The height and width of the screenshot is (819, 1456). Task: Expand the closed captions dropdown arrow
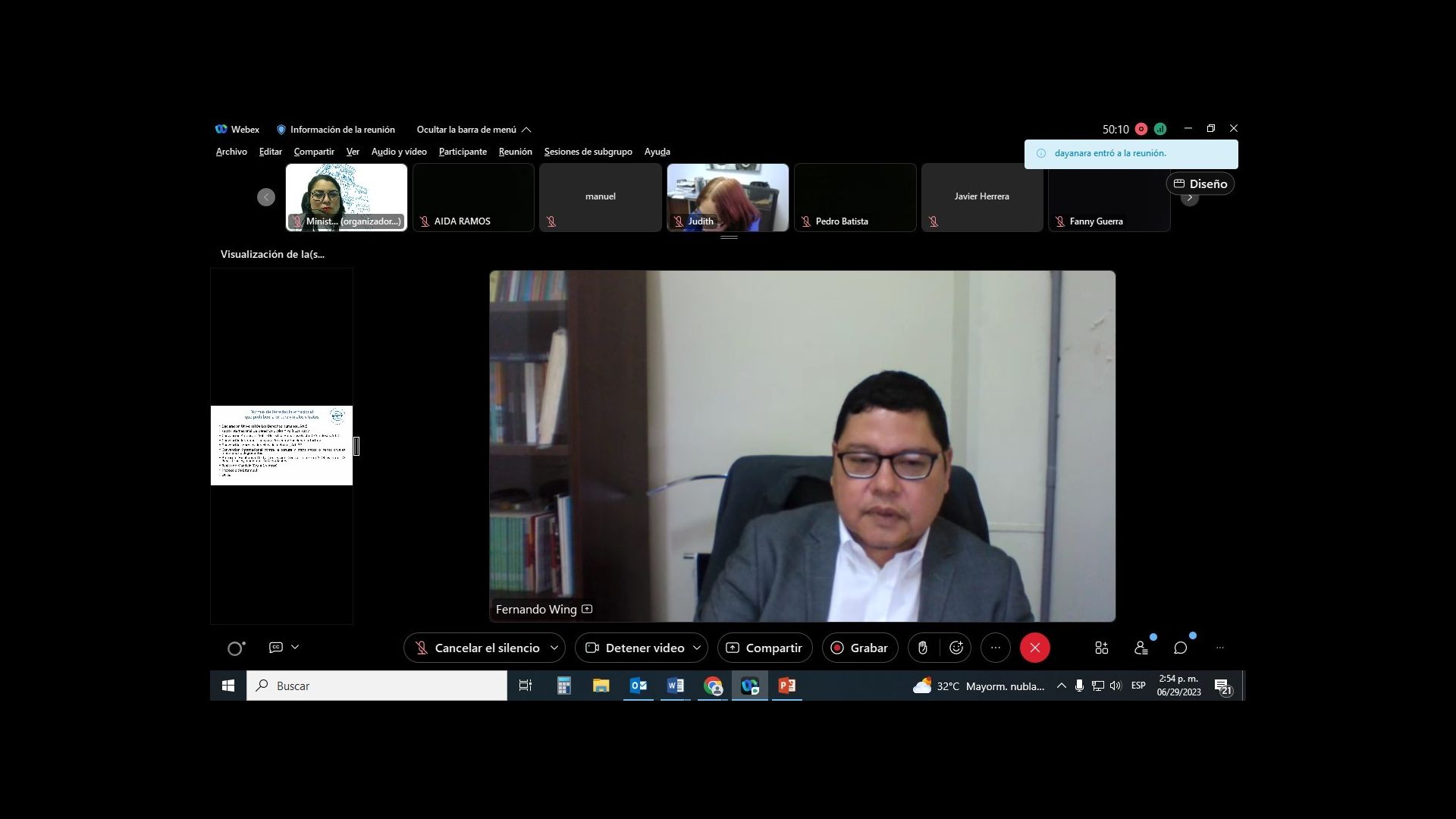point(295,647)
